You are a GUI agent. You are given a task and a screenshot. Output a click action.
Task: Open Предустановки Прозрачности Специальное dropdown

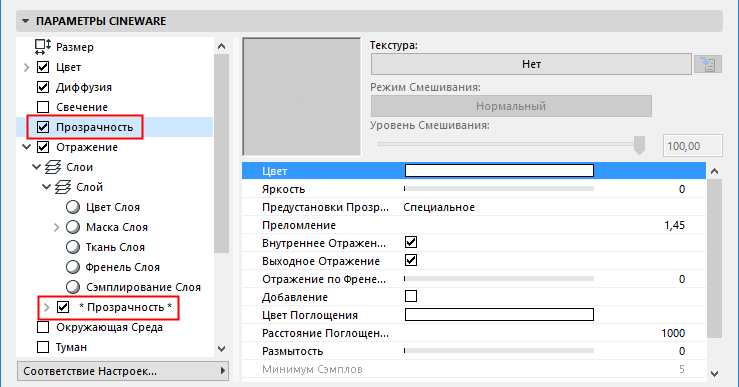439,207
